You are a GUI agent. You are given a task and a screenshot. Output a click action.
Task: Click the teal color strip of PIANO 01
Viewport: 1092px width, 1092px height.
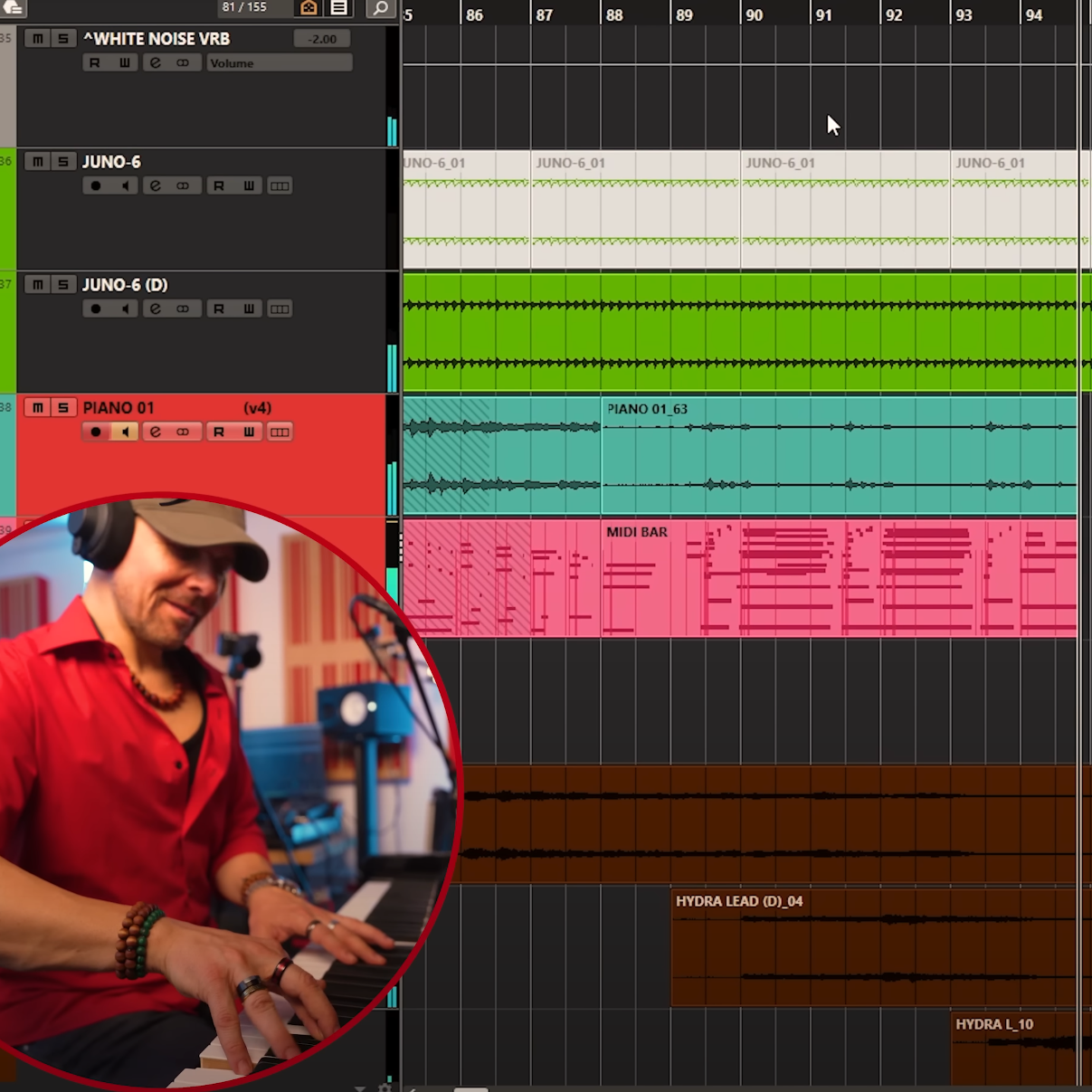click(8, 455)
